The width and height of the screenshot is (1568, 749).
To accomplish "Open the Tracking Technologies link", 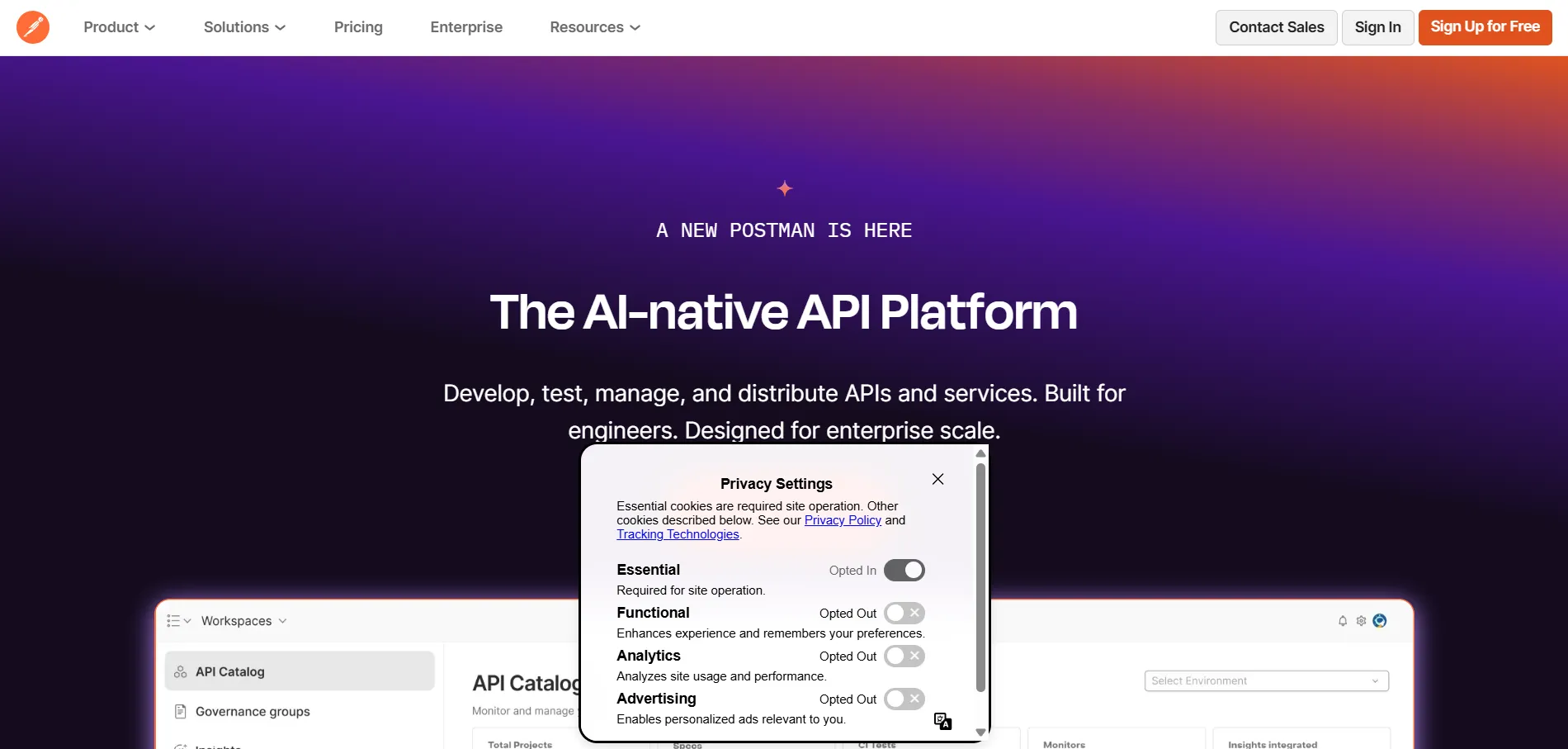I will click(x=678, y=534).
